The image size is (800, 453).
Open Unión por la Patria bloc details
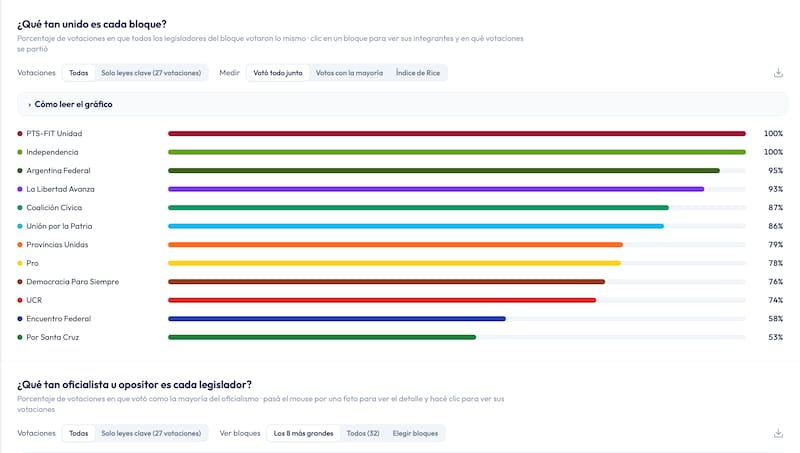click(x=400, y=226)
